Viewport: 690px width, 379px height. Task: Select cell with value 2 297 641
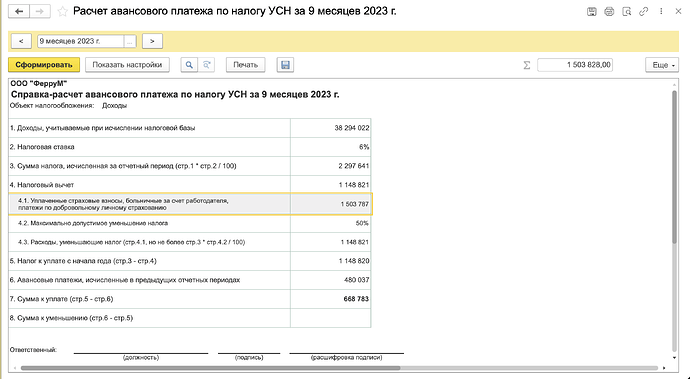(330, 166)
